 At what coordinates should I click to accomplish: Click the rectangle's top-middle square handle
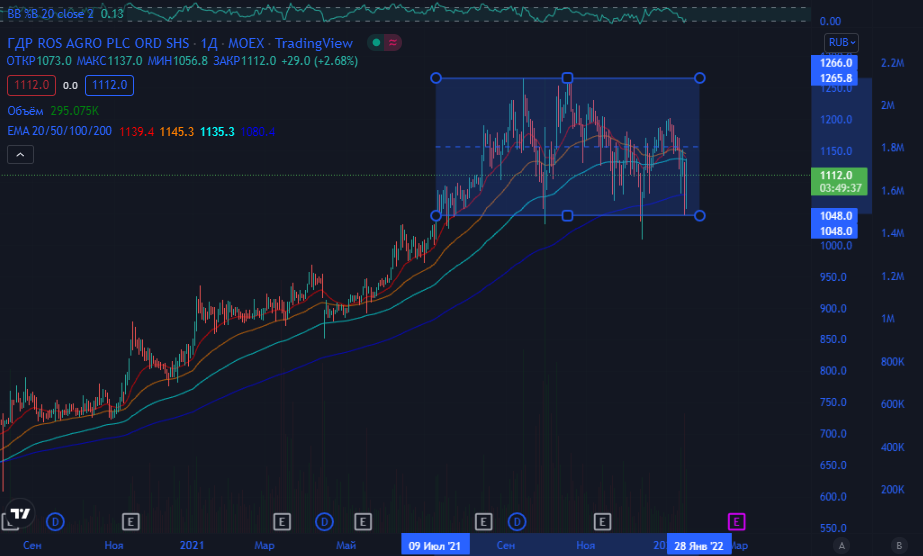[x=567, y=78]
